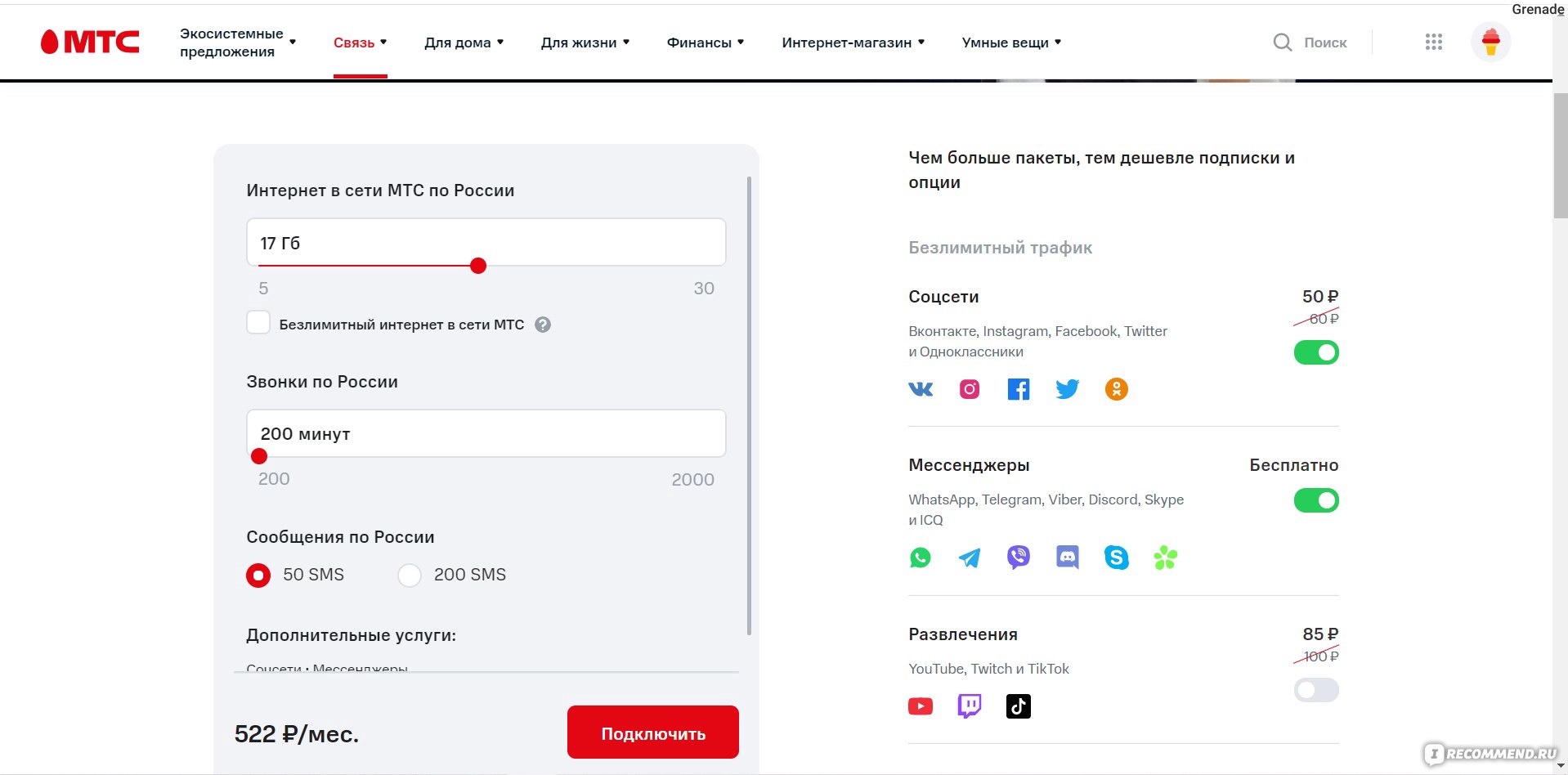Check Безлимитный интернет в сети МТС
The height and width of the screenshot is (775, 1568).
(258, 323)
